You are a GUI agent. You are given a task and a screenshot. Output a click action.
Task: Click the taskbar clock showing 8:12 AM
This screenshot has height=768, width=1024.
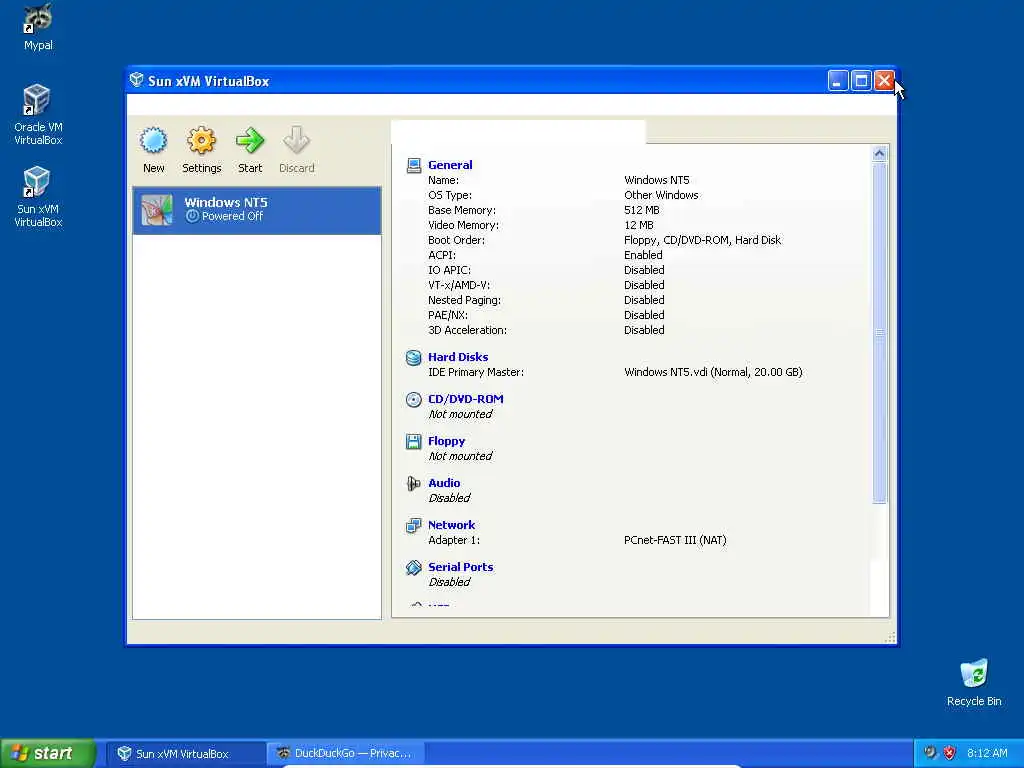[x=987, y=754]
